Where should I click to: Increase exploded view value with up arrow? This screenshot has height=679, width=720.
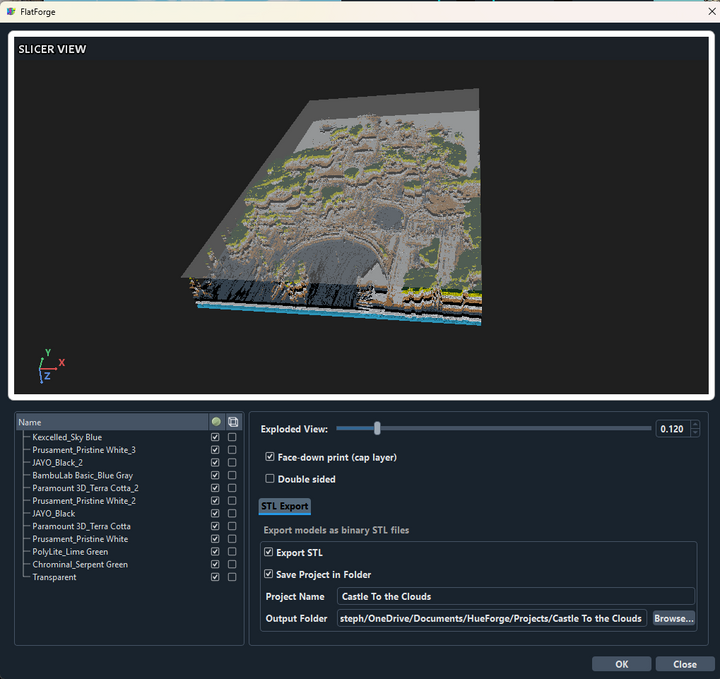695,424
